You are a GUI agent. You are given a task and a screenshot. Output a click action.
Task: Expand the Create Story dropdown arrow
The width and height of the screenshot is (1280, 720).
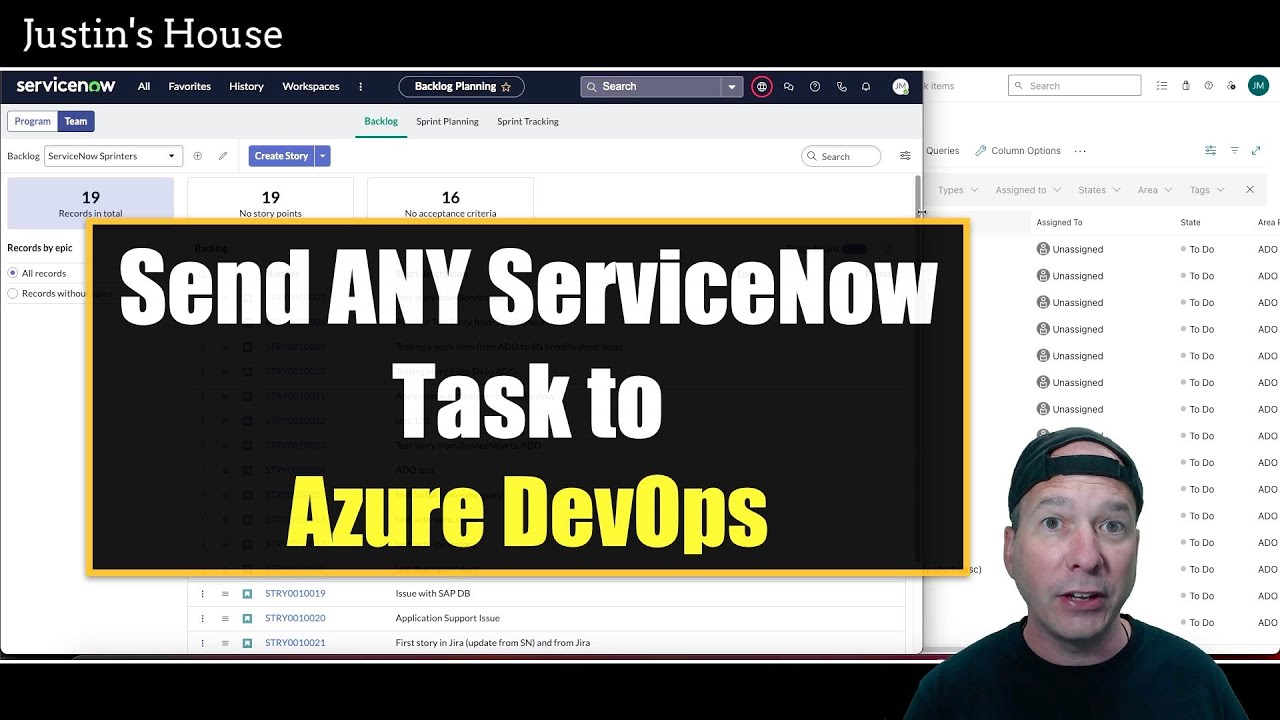[322, 156]
